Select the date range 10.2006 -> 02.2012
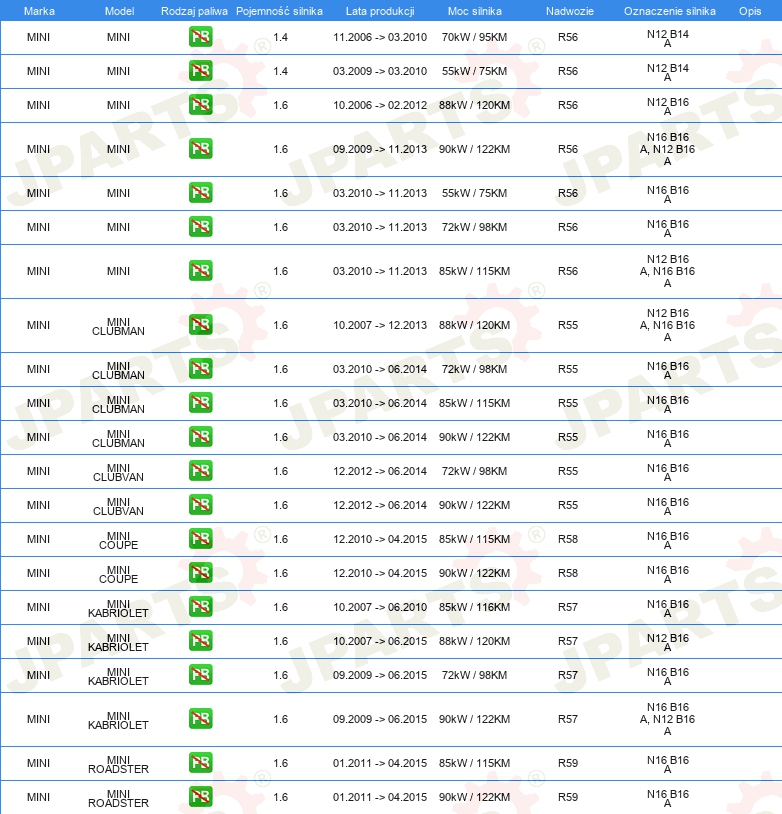The width and height of the screenshot is (782, 814). pyautogui.click(x=380, y=105)
